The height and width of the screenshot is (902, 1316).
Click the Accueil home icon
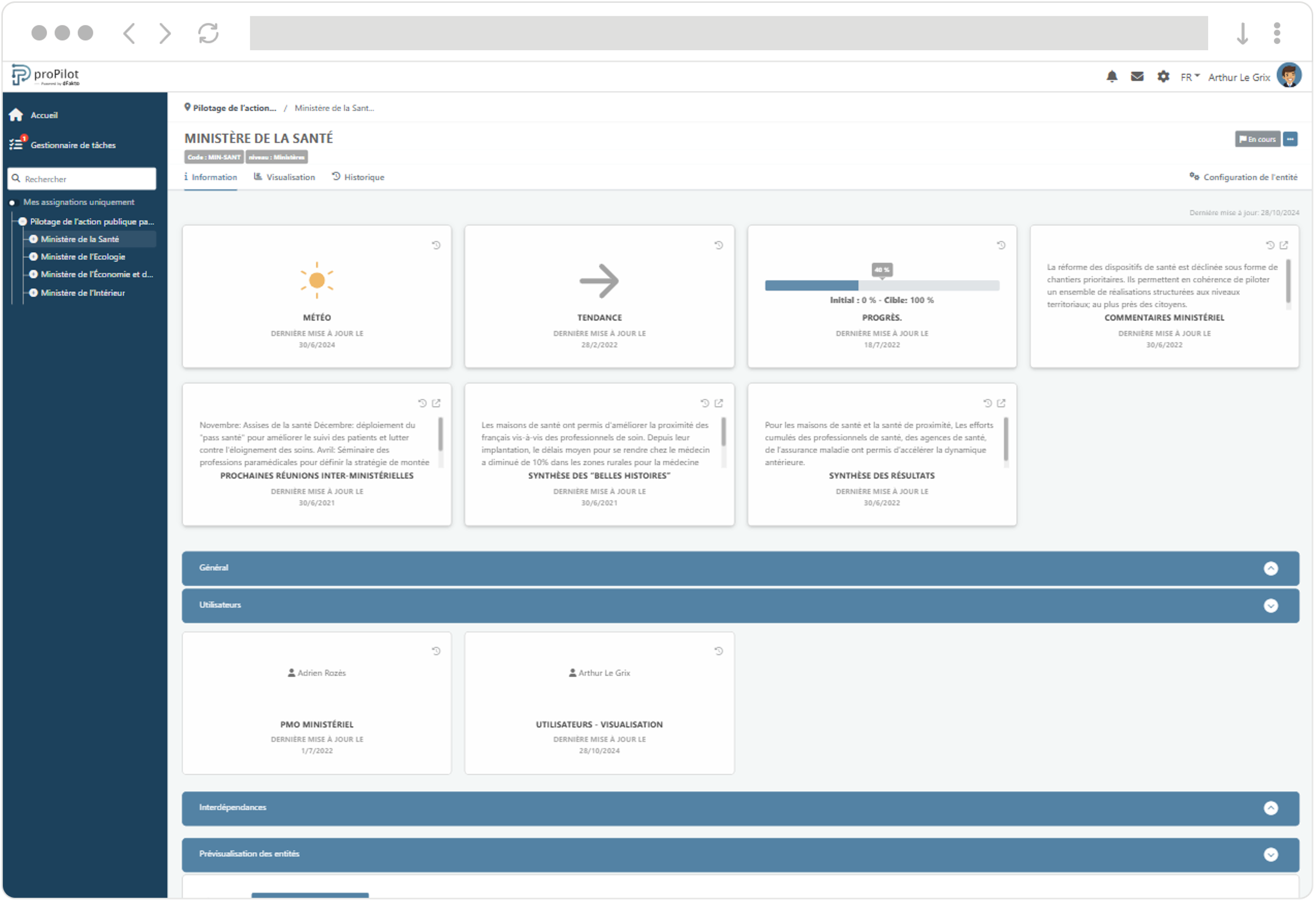[16, 115]
